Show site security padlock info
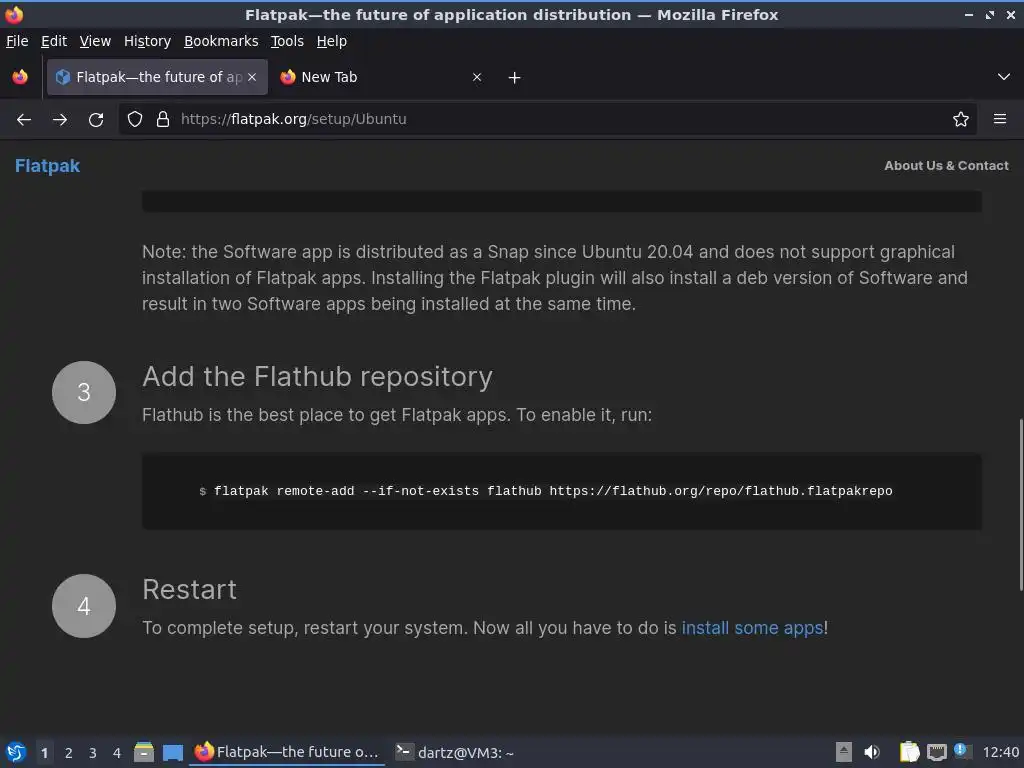 (163, 119)
